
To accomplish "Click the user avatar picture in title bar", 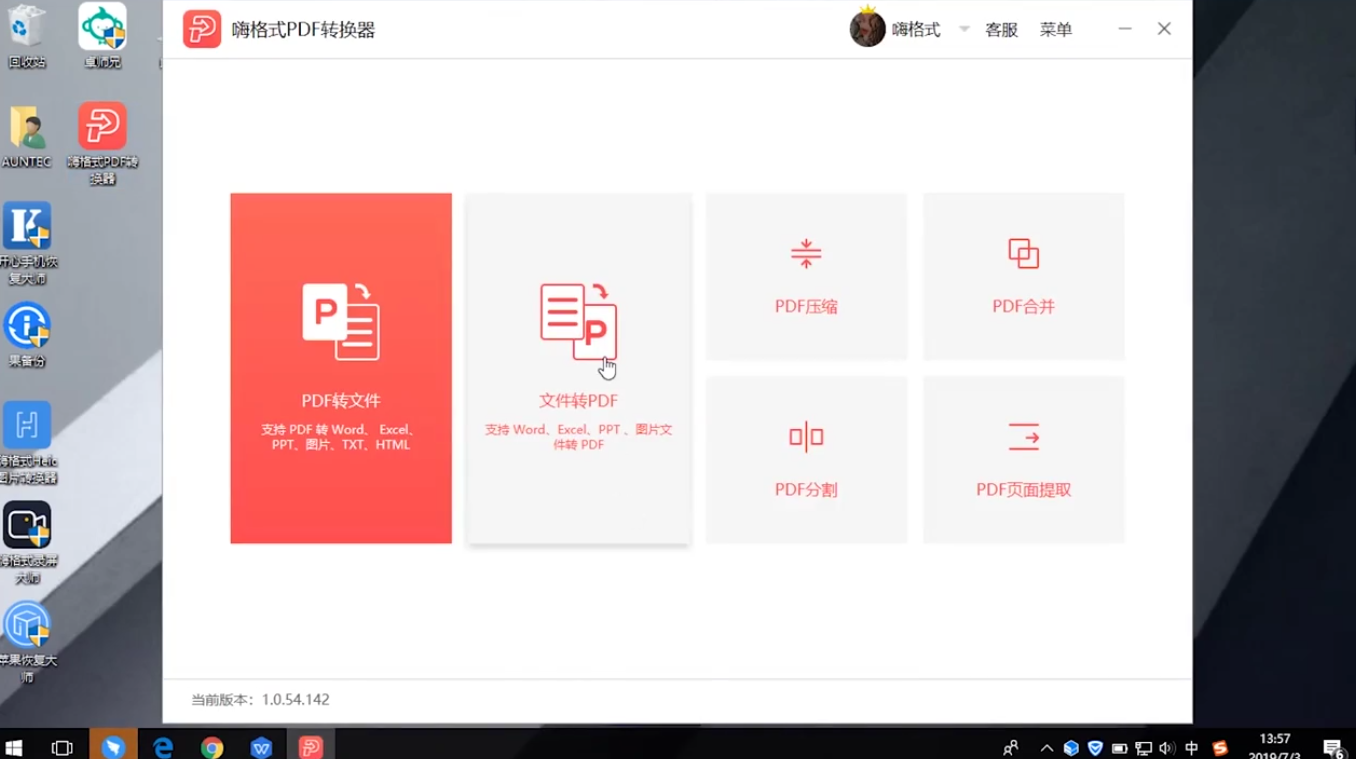I will tap(867, 29).
